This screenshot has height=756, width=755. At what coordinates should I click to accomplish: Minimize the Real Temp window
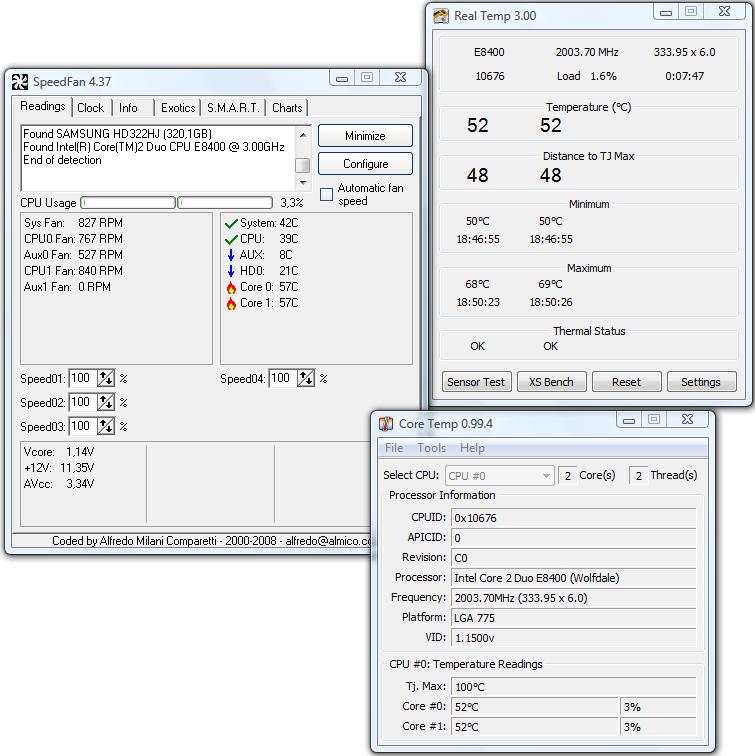click(666, 12)
